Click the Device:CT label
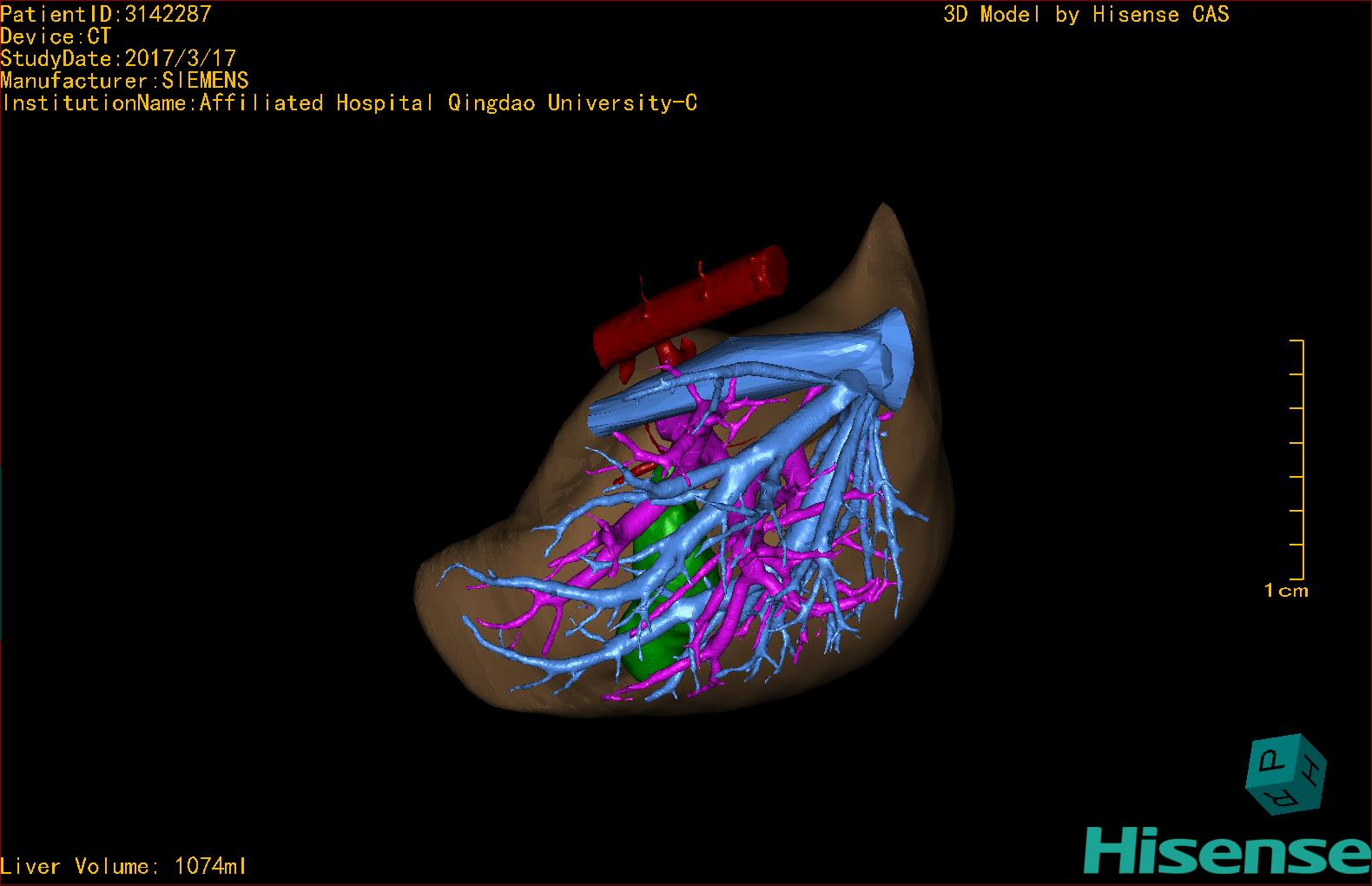The image size is (1372, 886). pyautogui.click(x=56, y=36)
